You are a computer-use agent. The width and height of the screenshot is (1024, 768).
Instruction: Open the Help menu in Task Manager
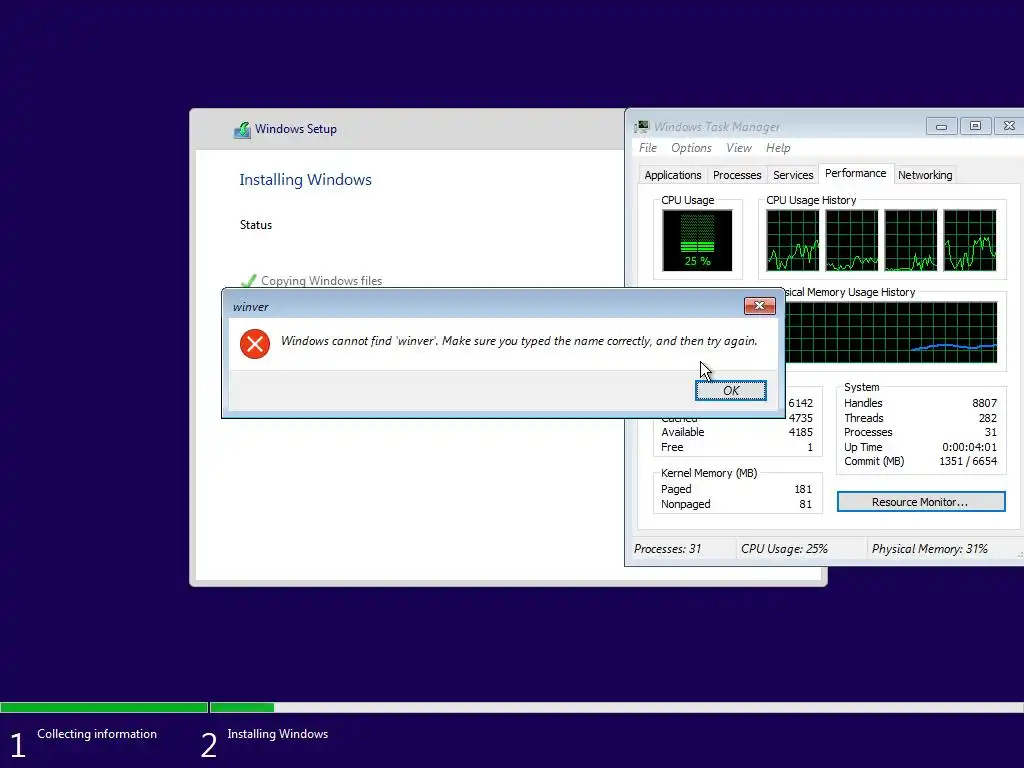(778, 148)
